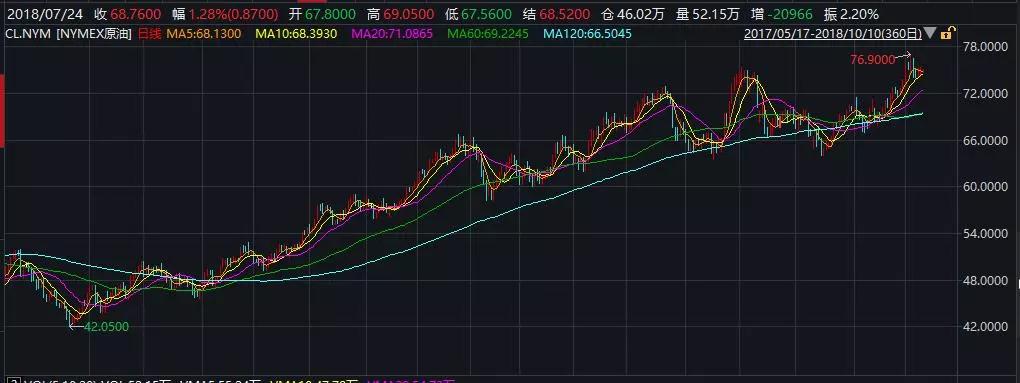The width and height of the screenshot is (1020, 383).
Task: Click the 48.0000 price axis label
Action: point(986,280)
